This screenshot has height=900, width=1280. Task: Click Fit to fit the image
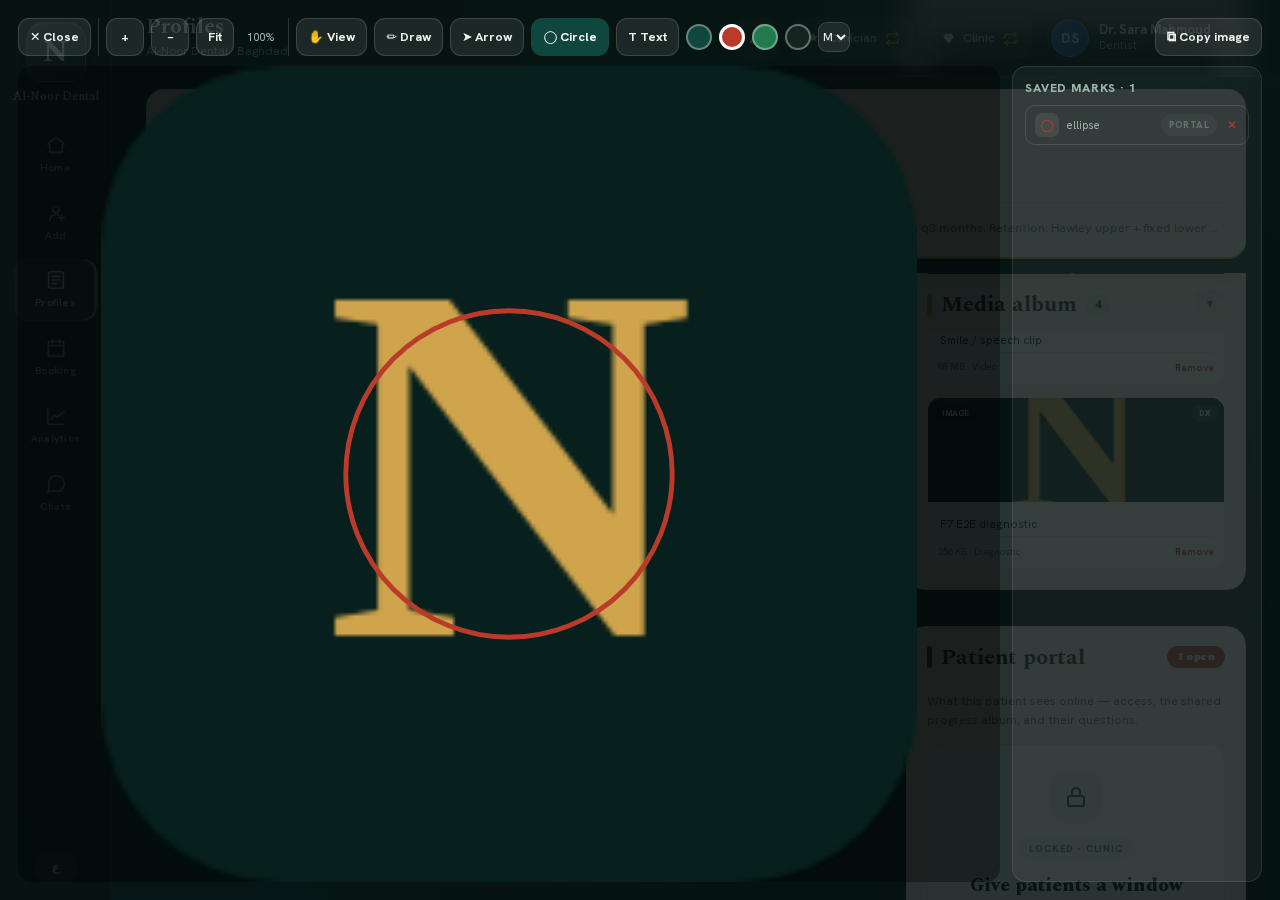point(215,37)
